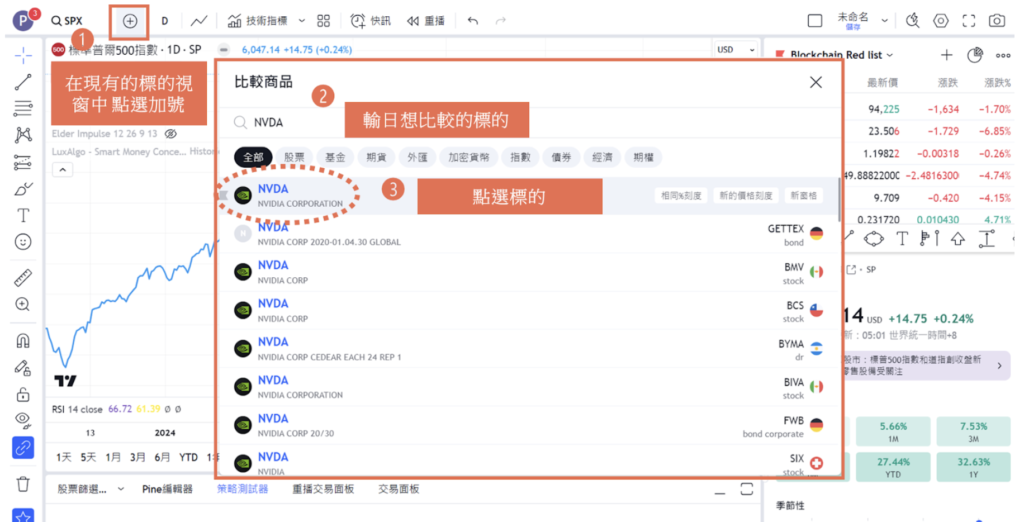Enter fullscreen mode
The image size is (1024, 522).
click(x=968, y=21)
